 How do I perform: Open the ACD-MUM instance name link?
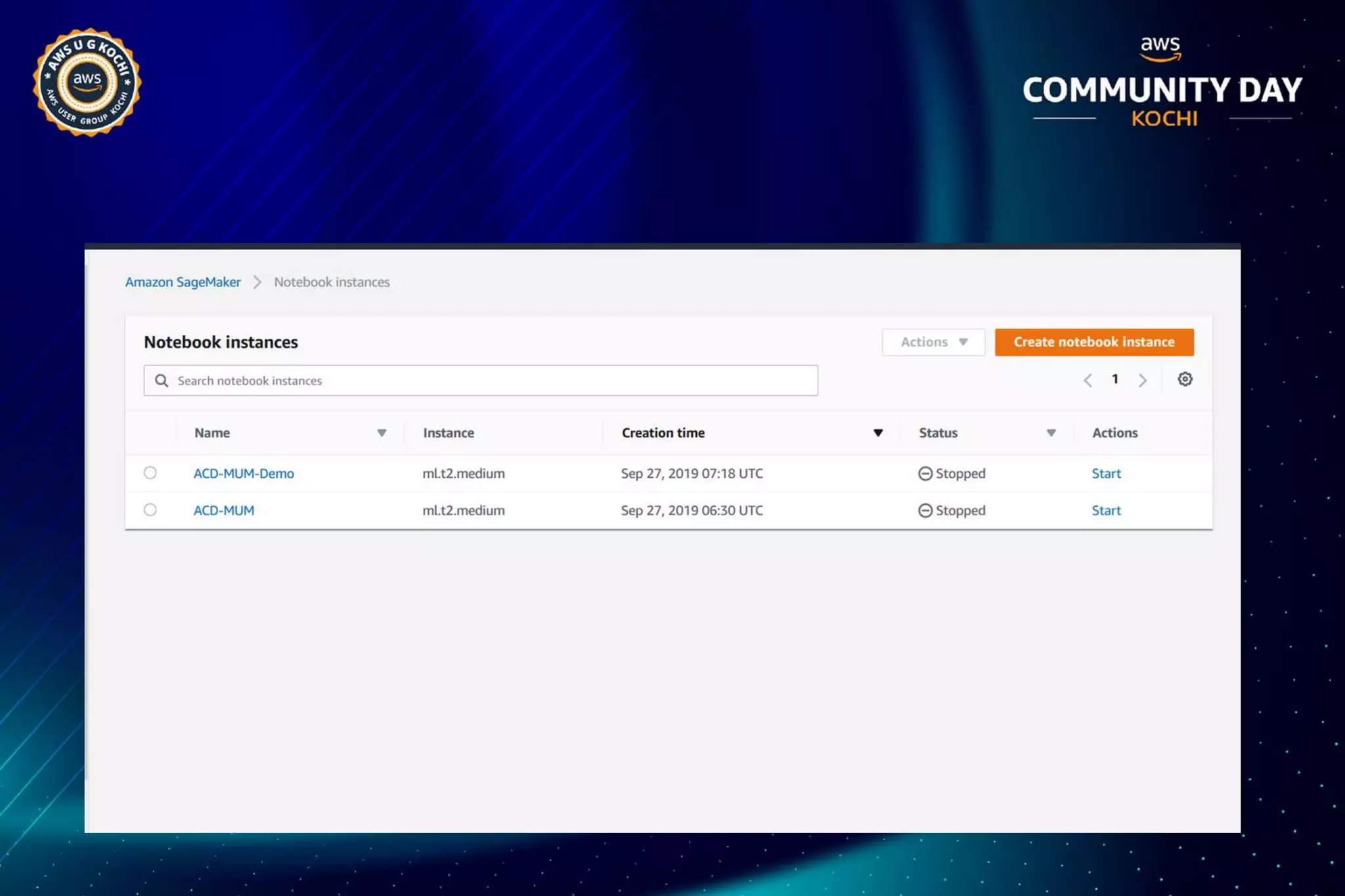tap(223, 510)
